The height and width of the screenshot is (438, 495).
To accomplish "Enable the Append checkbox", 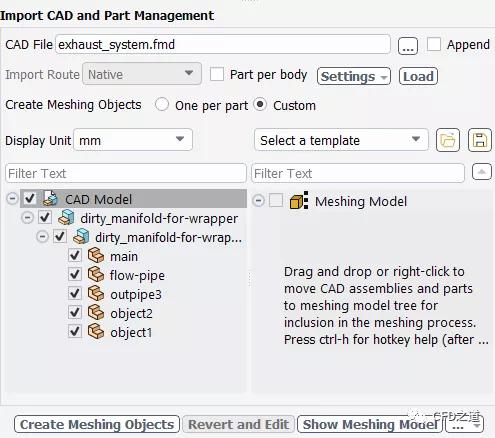I will (x=434, y=44).
